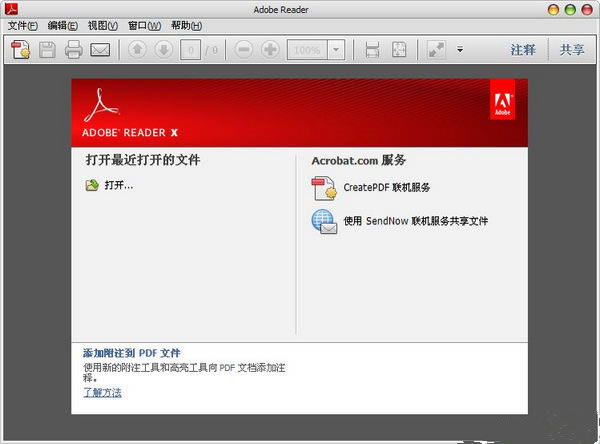This screenshot has height=444, width=600.
Task: Click the 添加附注到 PDF 文件 heading
Action: pos(132,353)
